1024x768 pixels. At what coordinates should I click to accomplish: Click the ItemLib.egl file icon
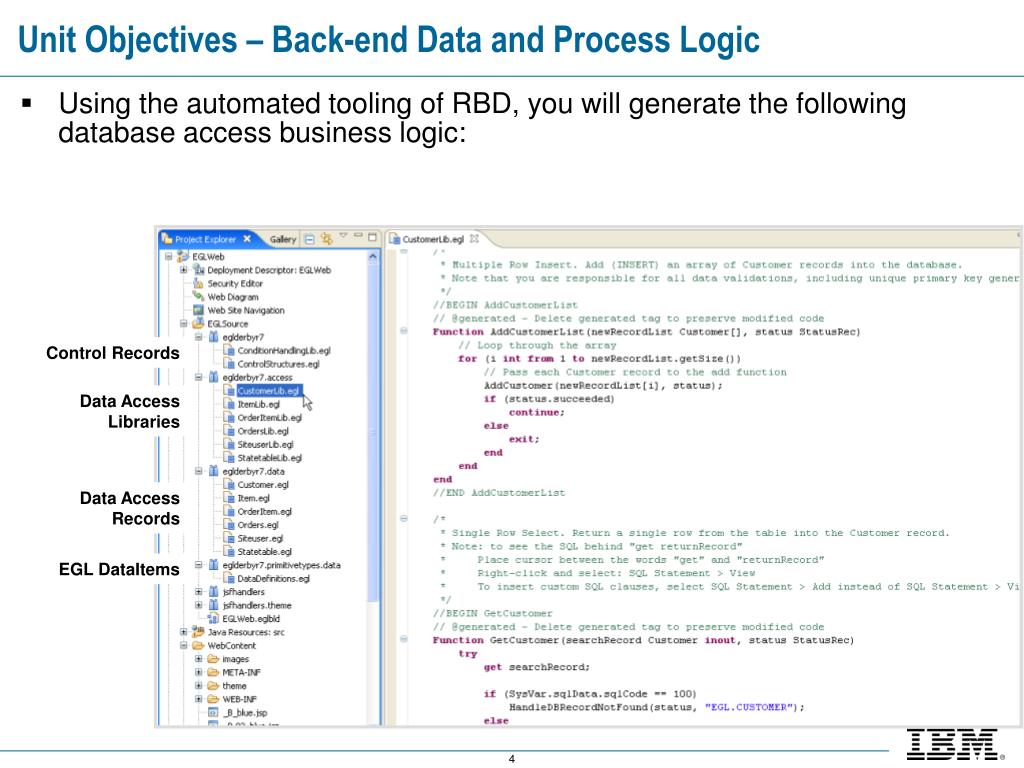tap(229, 404)
